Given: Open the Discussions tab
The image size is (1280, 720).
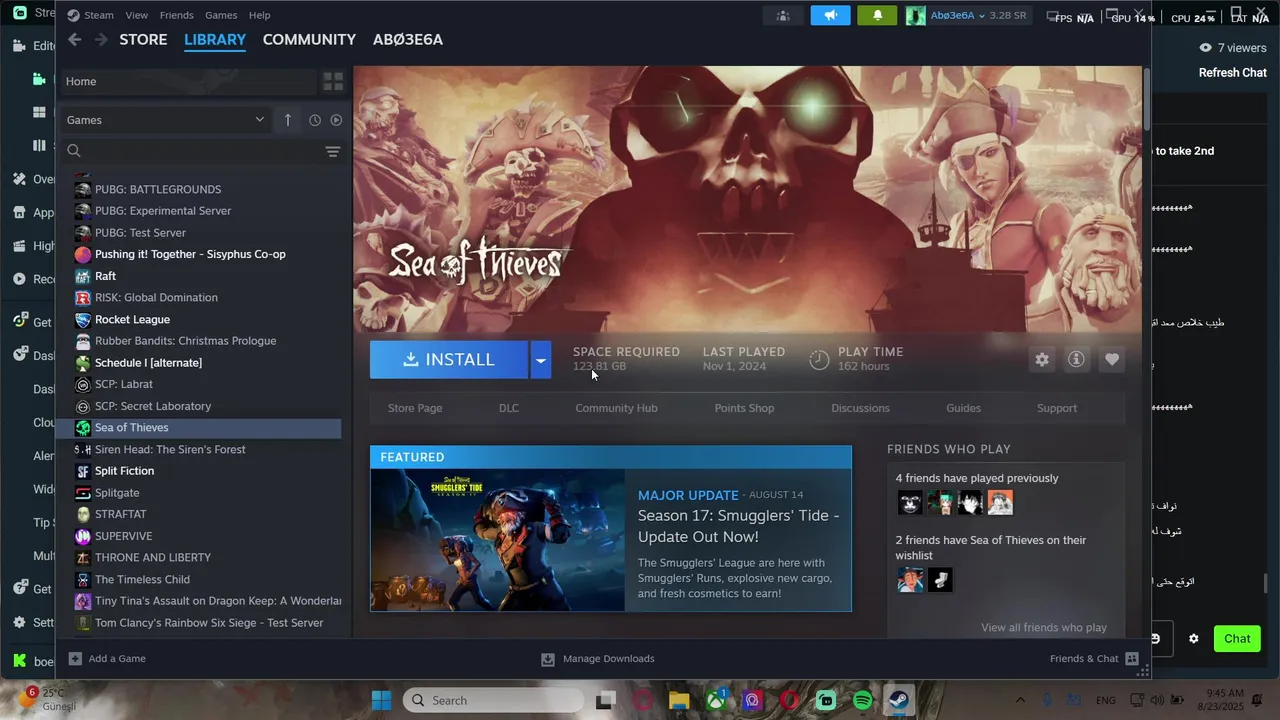Looking at the screenshot, I should (x=860, y=408).
